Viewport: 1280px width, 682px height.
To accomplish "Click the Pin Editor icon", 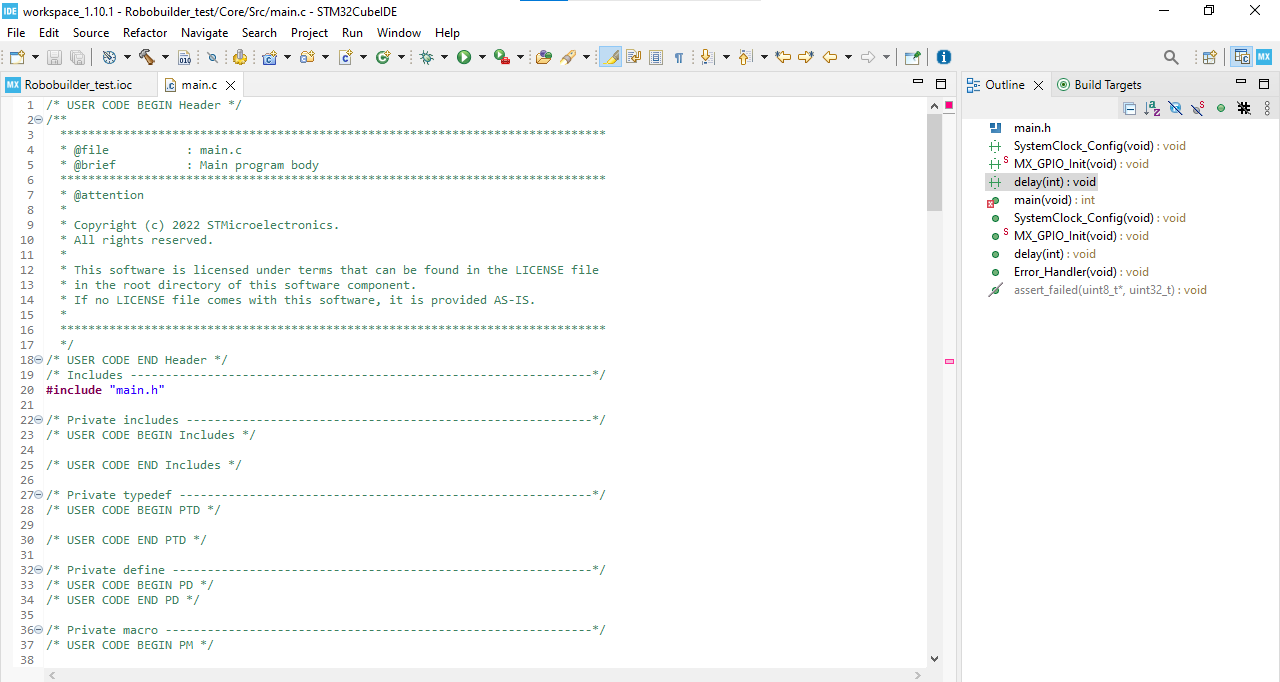I will pyautogui.click(x=911, y=57).
